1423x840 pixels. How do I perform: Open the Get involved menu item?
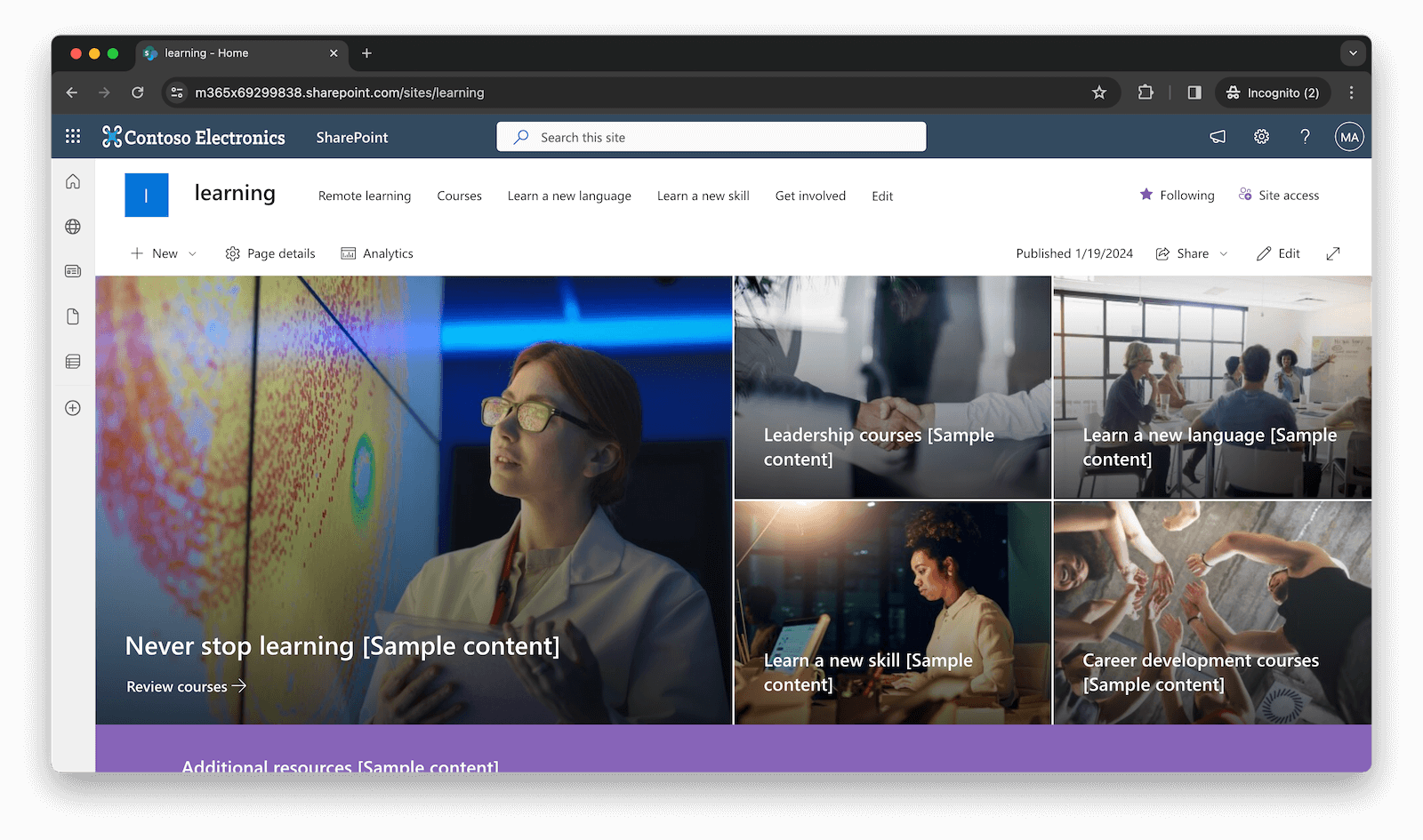coord(809,196)
